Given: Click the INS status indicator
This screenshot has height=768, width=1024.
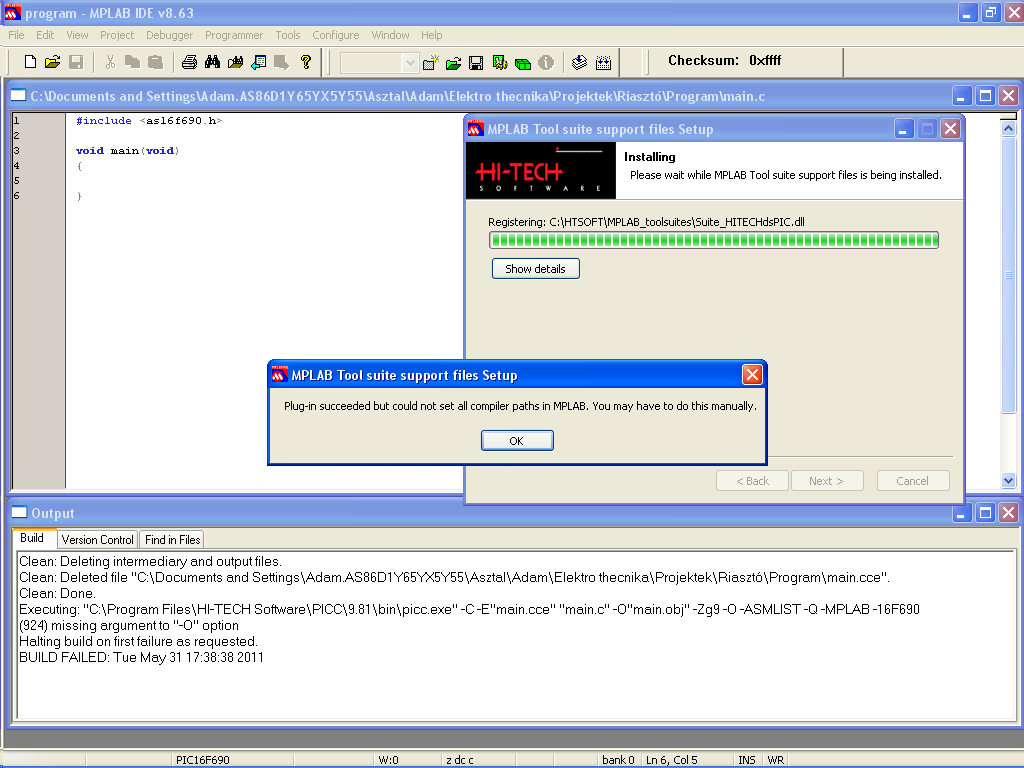Looking at the screenshot, I should tap(746, 760).
